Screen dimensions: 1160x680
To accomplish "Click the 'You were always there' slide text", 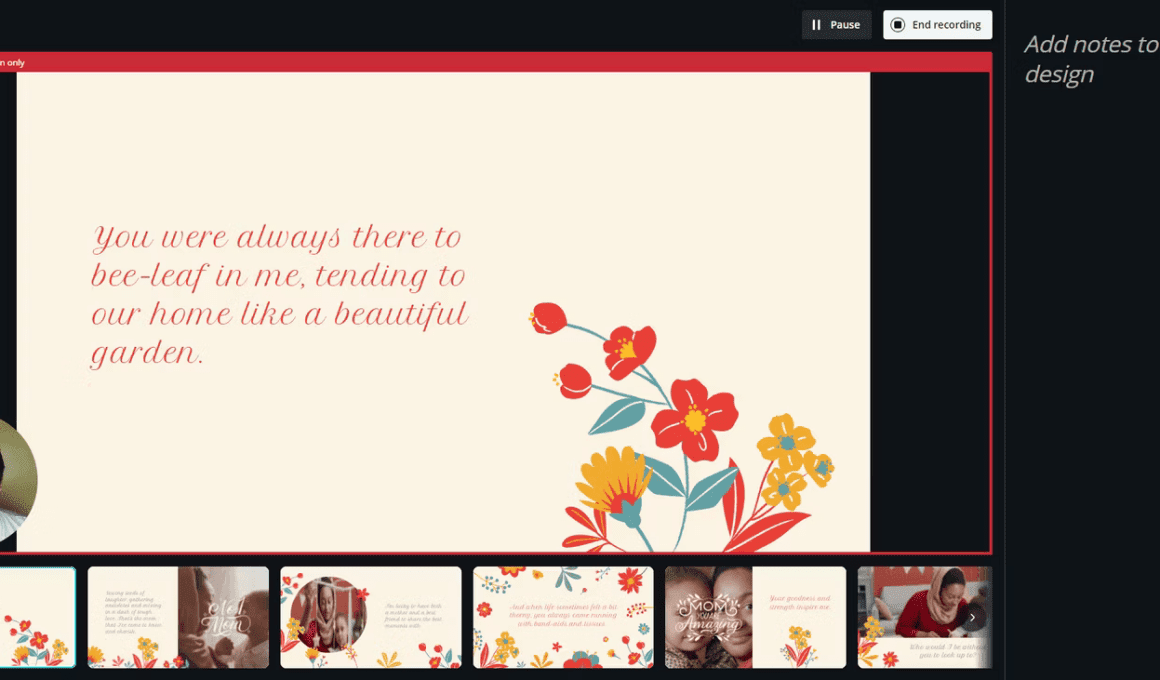I will [x=279, y=294].
